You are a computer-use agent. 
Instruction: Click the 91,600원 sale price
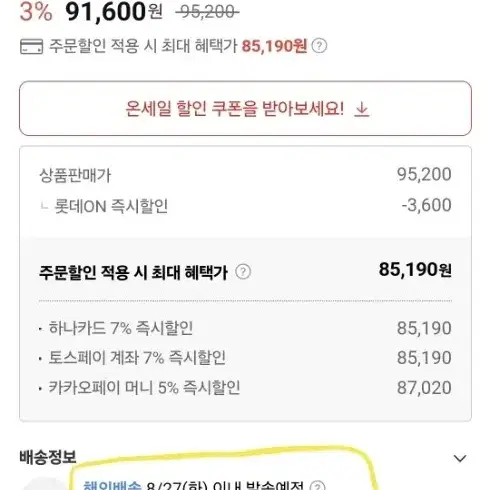114,12
